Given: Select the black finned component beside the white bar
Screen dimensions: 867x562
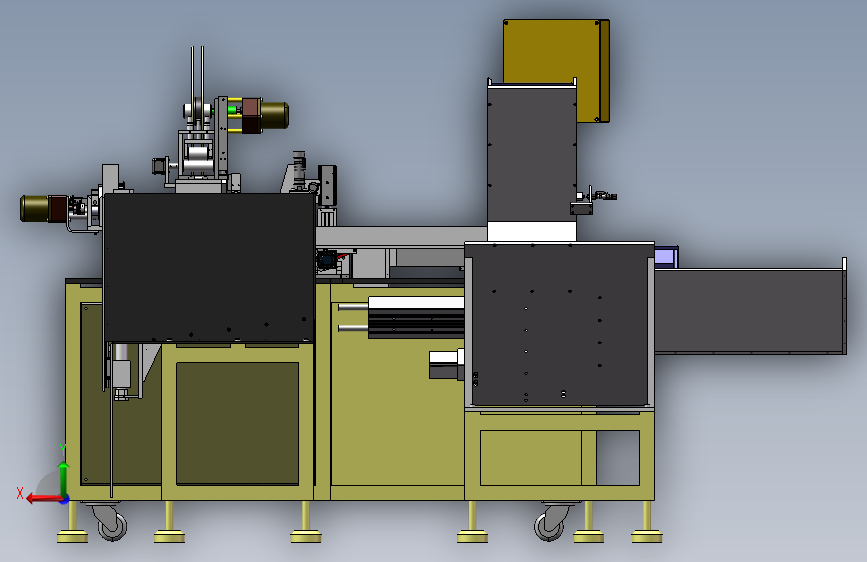Looking at the screenshot, I should coord(416,323).
